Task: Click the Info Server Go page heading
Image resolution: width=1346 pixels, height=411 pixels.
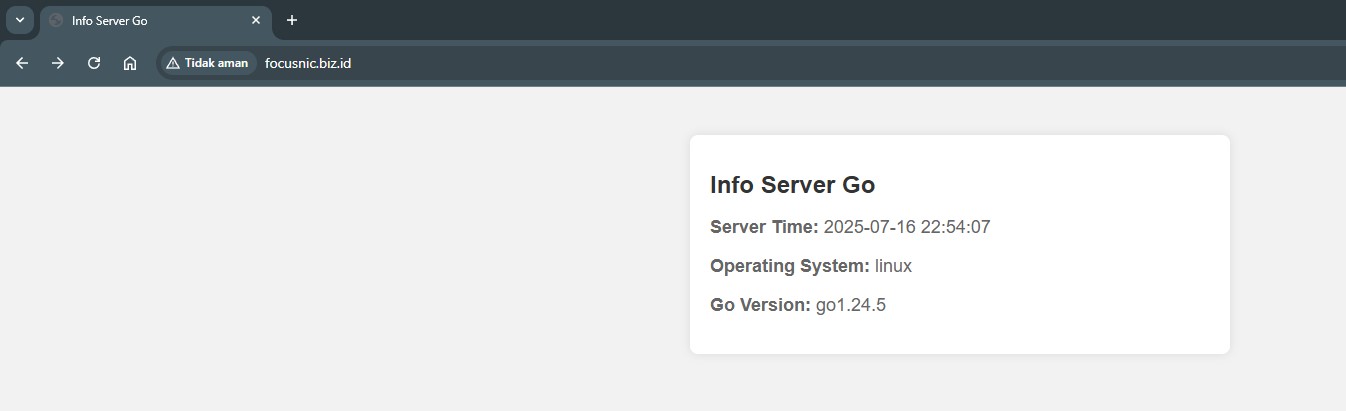Action: coord(792,185)
